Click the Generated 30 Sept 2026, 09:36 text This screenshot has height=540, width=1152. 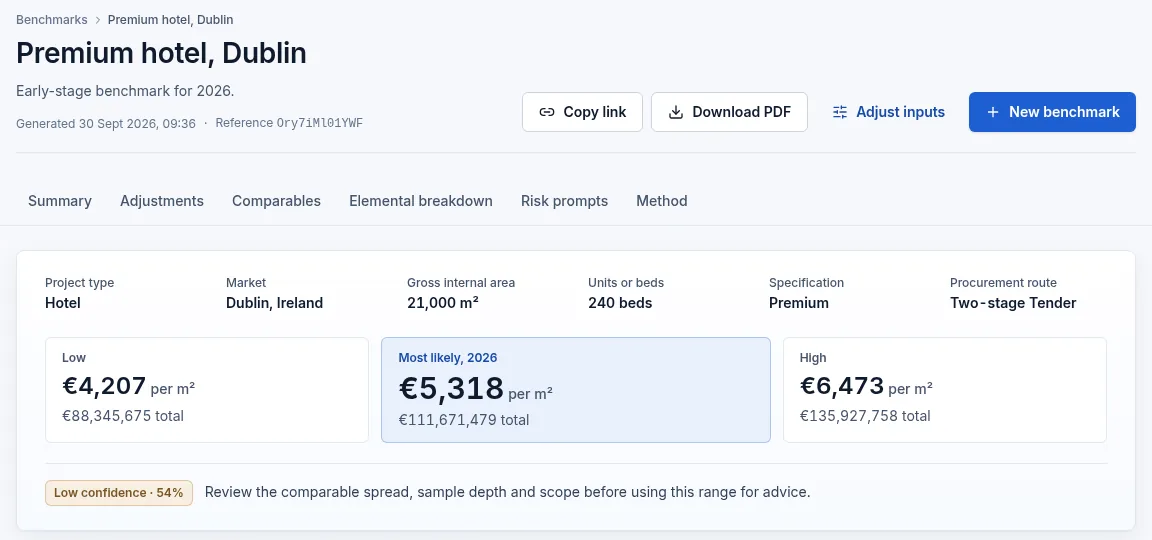pyautogui.click(x=106, y=123)
